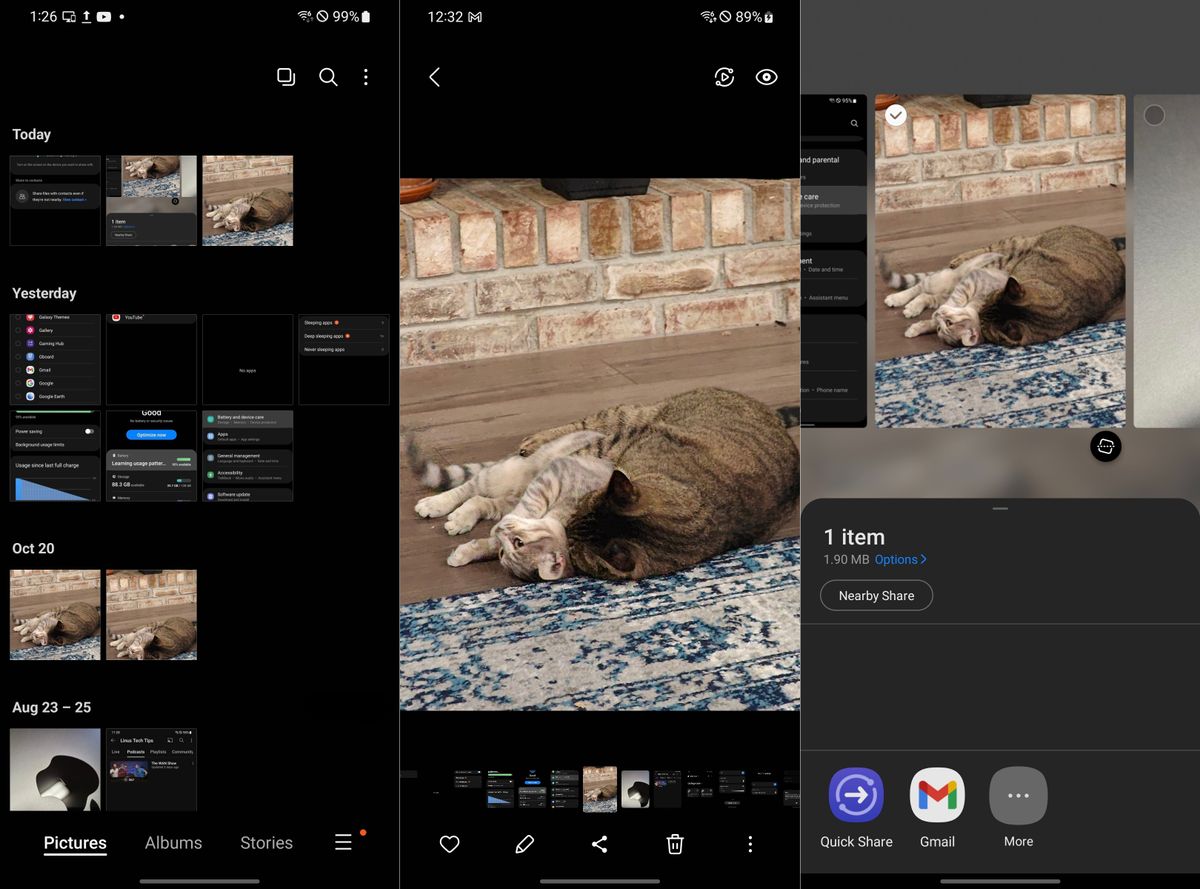Screen dimensions: 1200x889
Task: Select the similar-photos grouping icon
Action: pyautogui.click(x=286, y=76)
